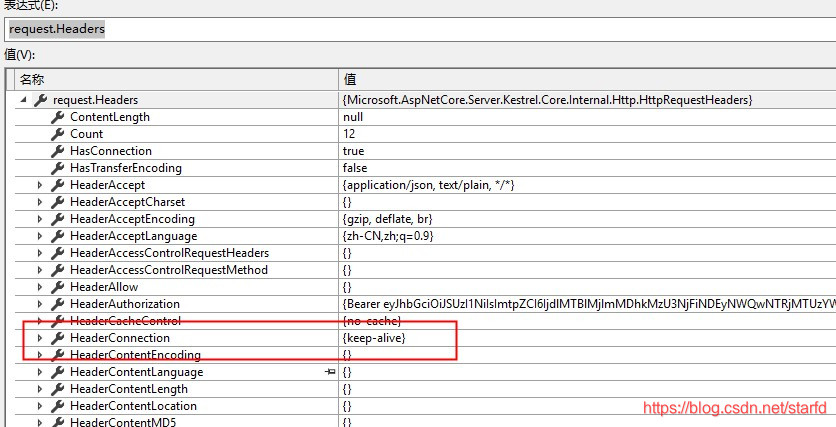The image size is (836, 427).
Task: Click the wrench icon beside HeaderAccessControlRequestHeaders
Action: point(57,253)
